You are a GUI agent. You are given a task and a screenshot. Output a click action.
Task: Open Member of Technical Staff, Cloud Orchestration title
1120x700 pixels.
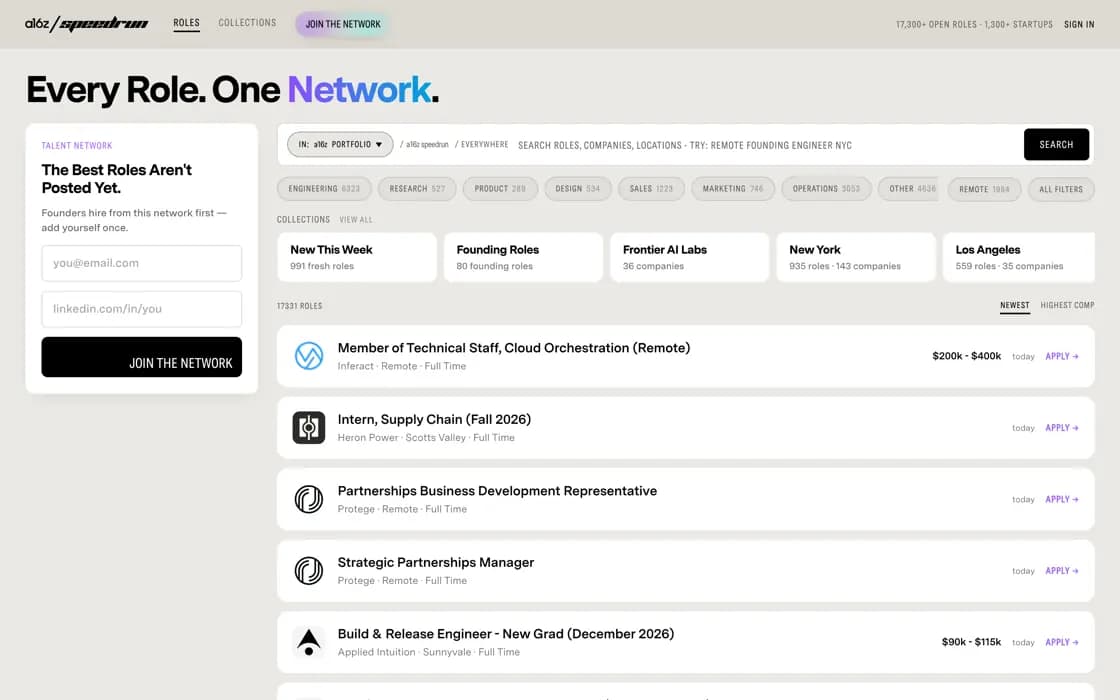(x=514, y=348)
